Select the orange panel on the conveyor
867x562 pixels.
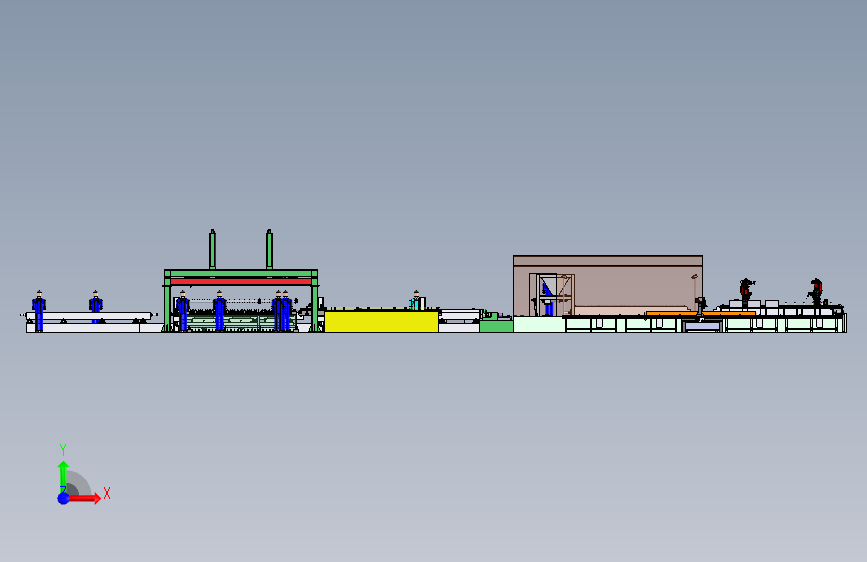(x=700, y=314)
